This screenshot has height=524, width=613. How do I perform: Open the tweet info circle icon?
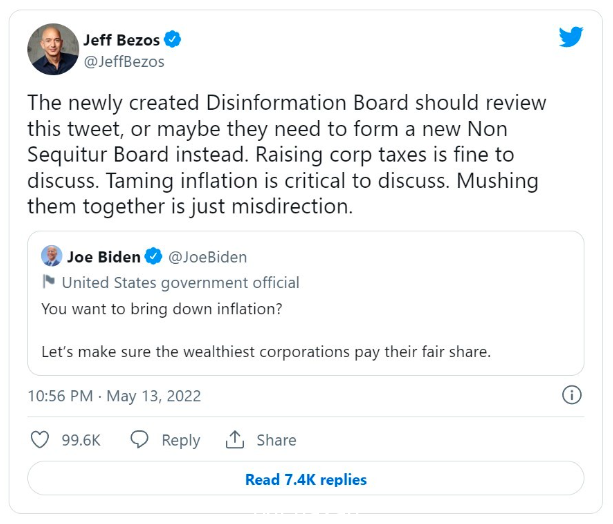pos(572,395)
